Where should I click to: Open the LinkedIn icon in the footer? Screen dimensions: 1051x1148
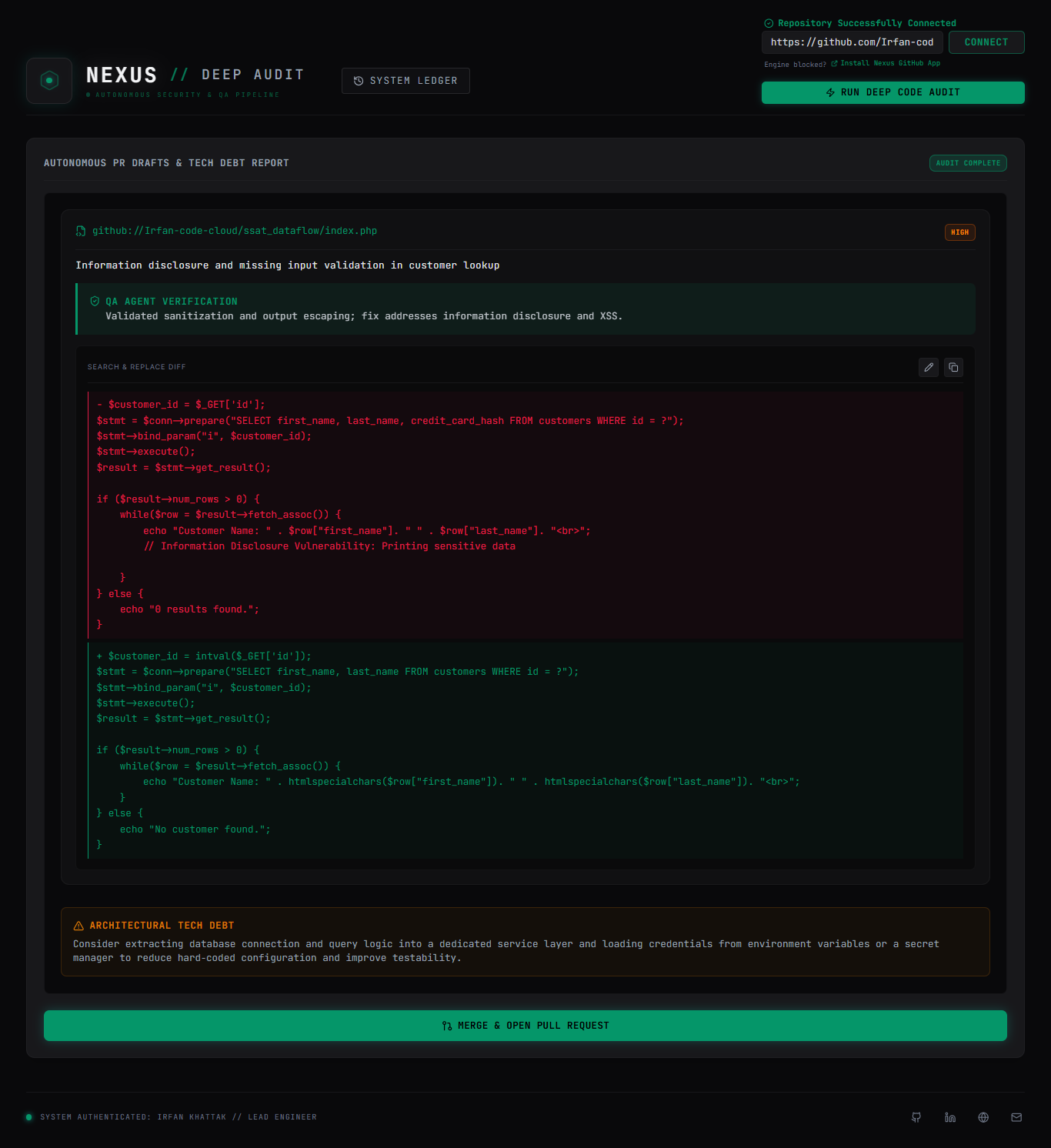[x=950, y=1117]
